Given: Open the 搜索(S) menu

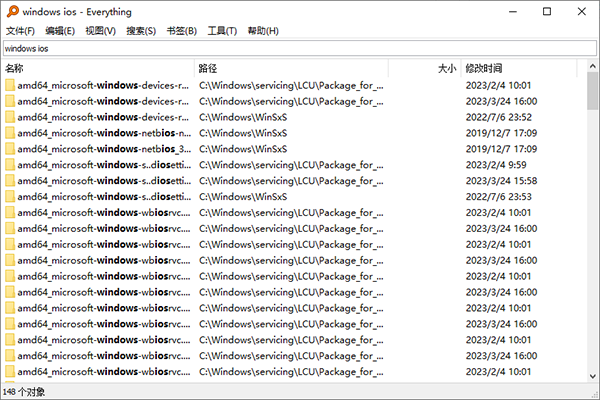Looking at the screenshot, I should [141, 31].
